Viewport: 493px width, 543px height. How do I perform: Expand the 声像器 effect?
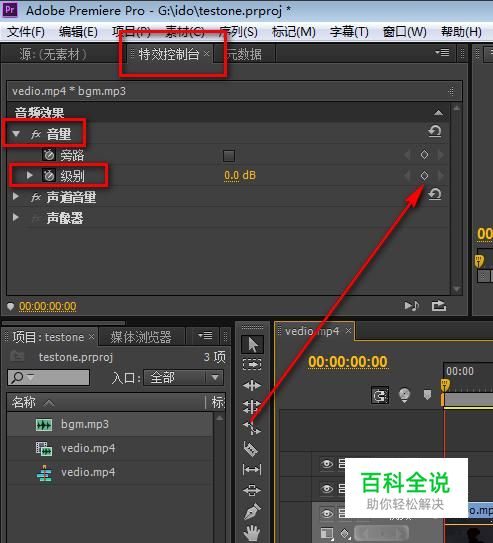16,217
